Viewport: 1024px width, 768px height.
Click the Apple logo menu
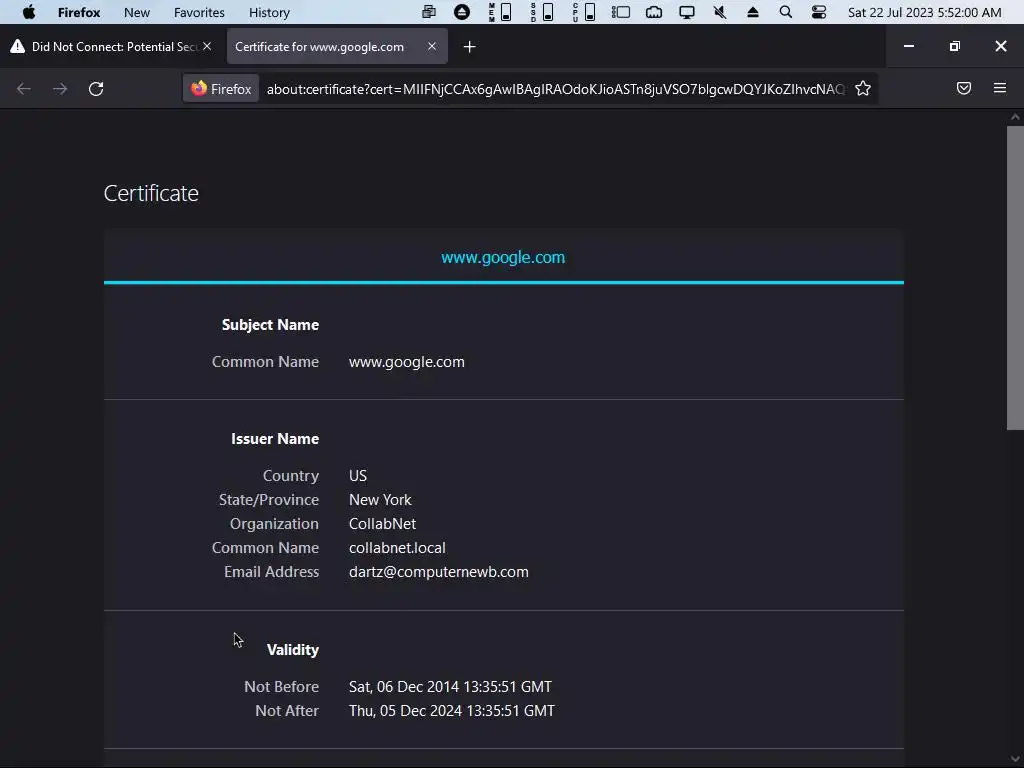pyautogui.click(x=29, y=12)
